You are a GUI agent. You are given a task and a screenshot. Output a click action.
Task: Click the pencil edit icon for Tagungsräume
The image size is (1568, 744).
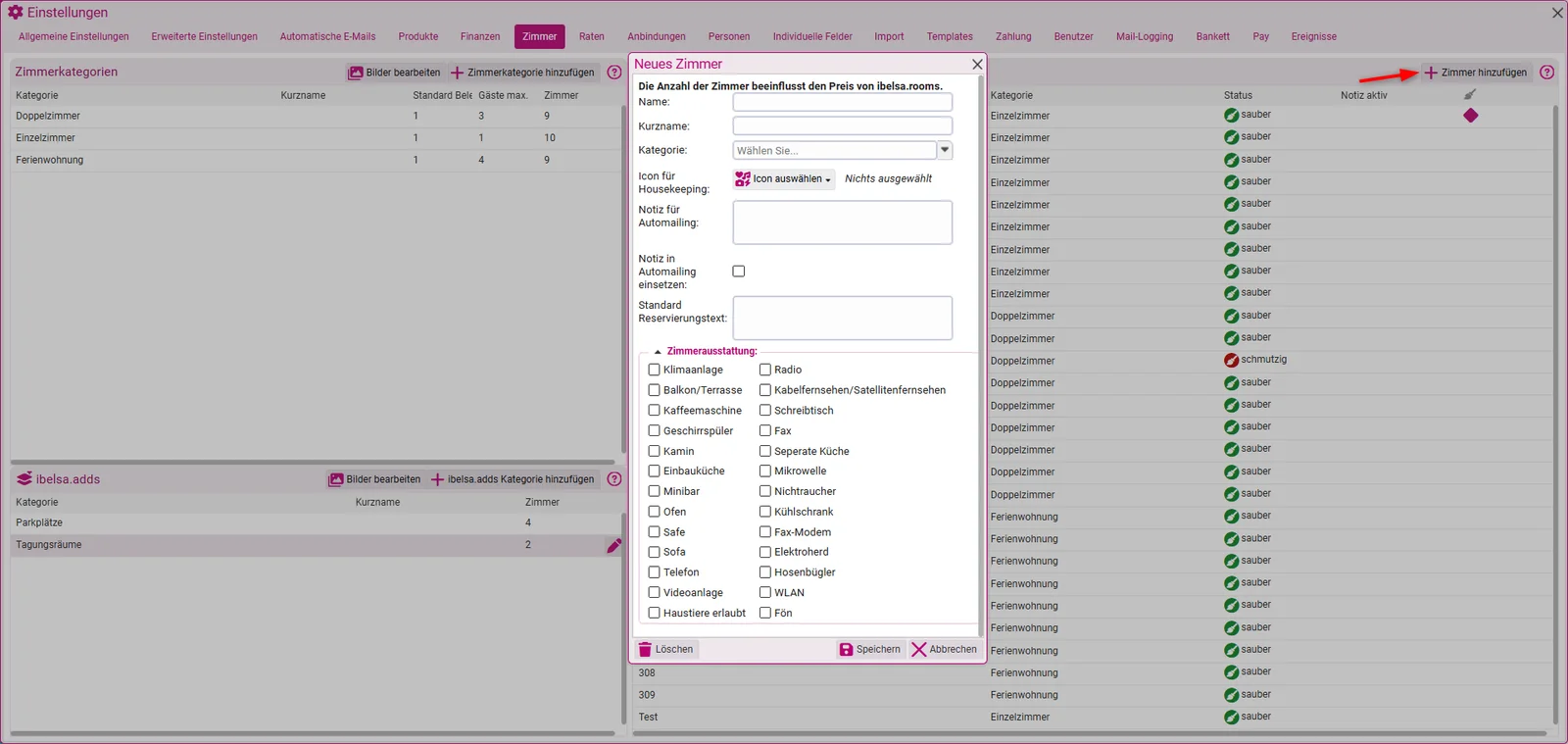pyautogui.click(x=613, y=546)
